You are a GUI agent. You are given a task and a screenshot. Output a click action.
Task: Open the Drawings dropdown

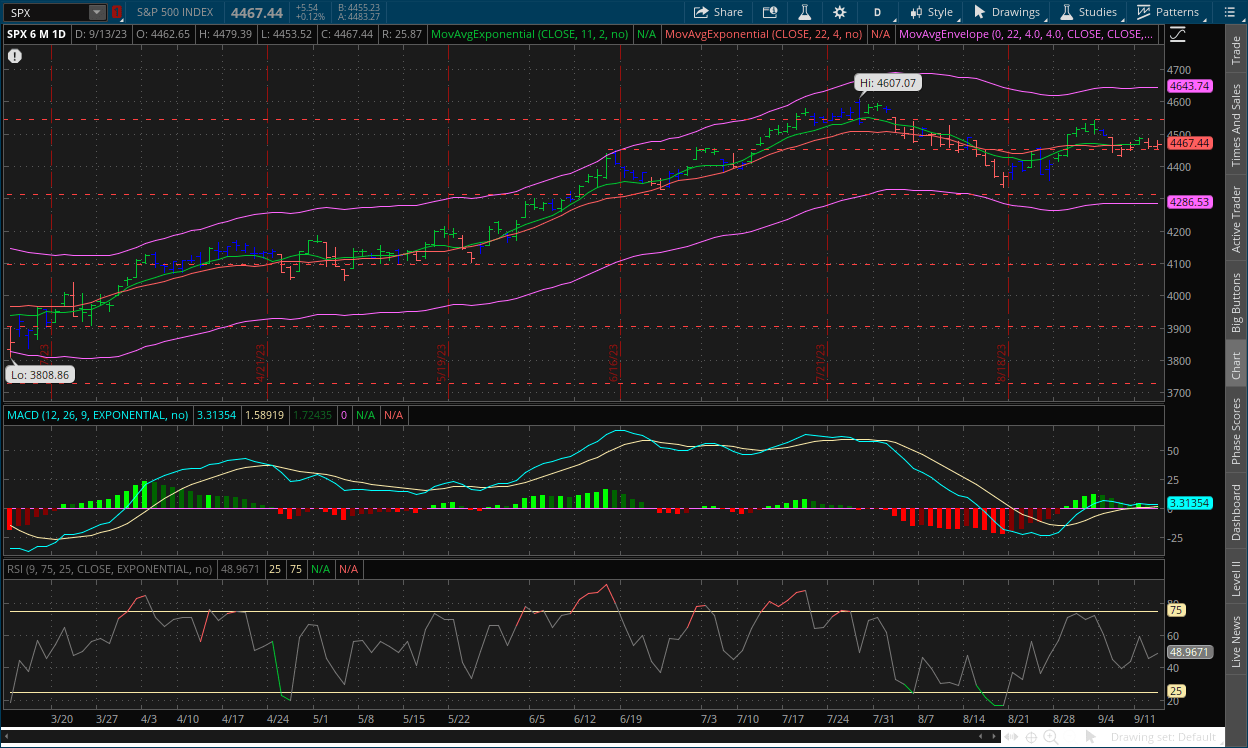(1007, 12)
